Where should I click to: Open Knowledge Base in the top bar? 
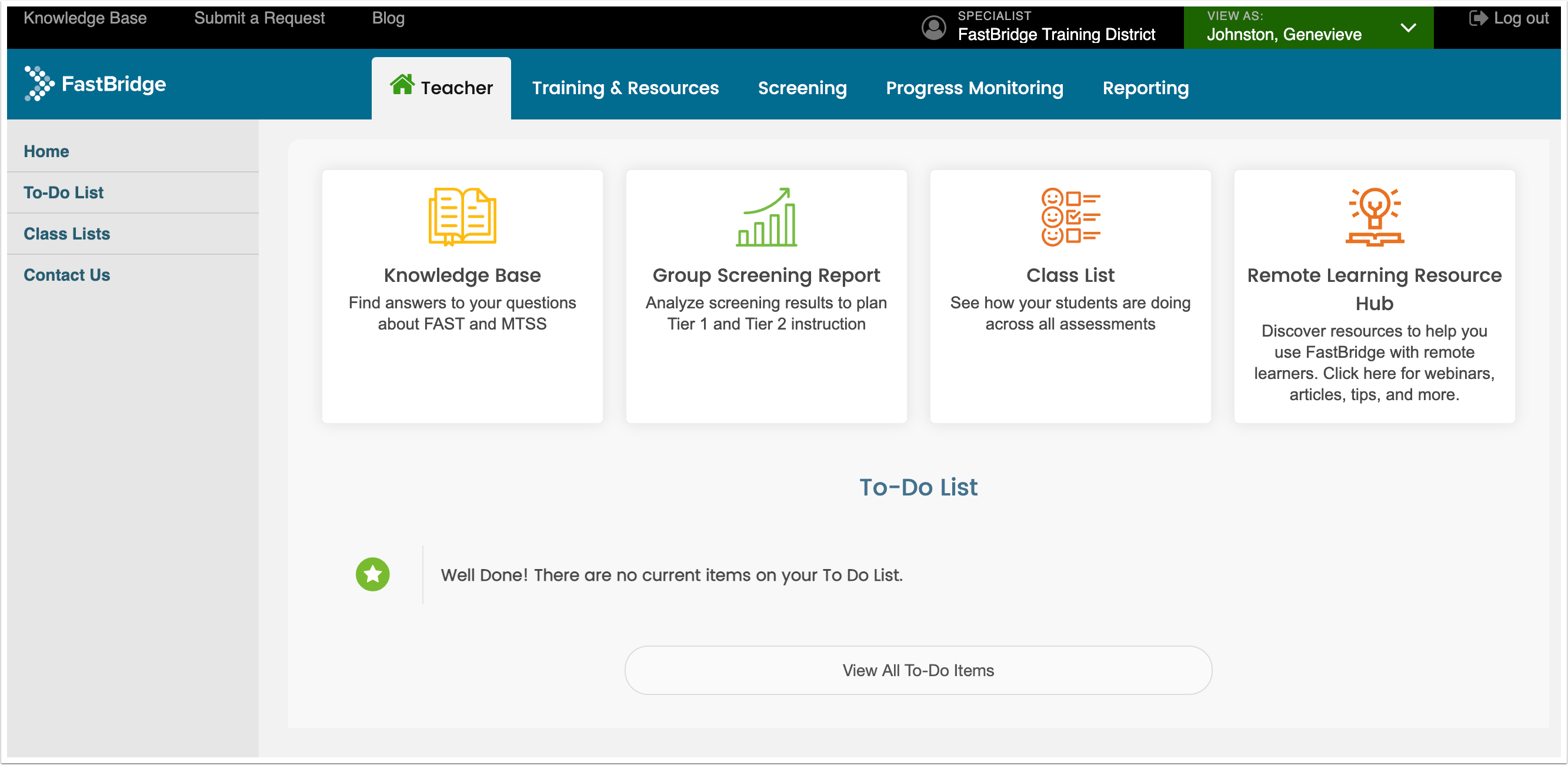pyautogui.click(x=85, y=18)
